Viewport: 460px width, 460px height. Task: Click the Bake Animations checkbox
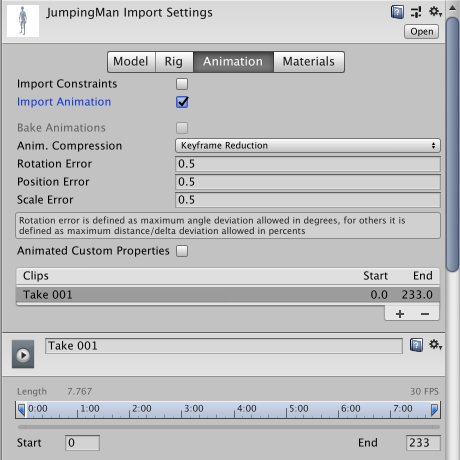point(182,128)
